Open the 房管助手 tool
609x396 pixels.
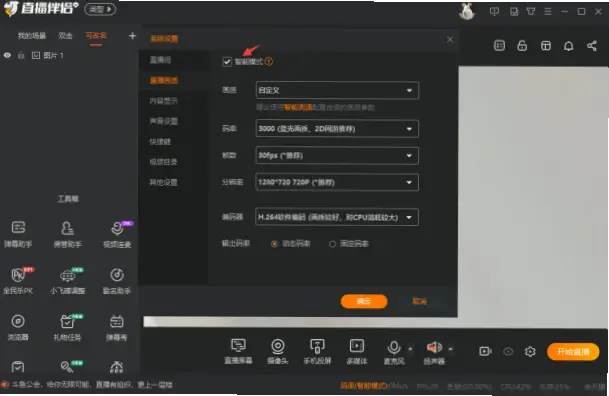point(67,234)
